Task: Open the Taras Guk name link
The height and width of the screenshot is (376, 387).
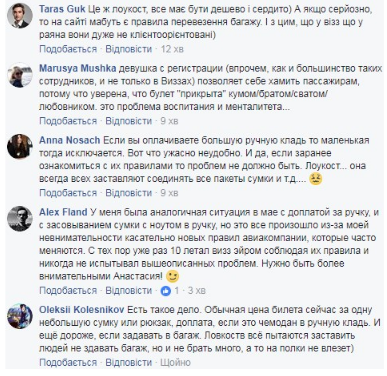Action: click(x=62, y=9)
